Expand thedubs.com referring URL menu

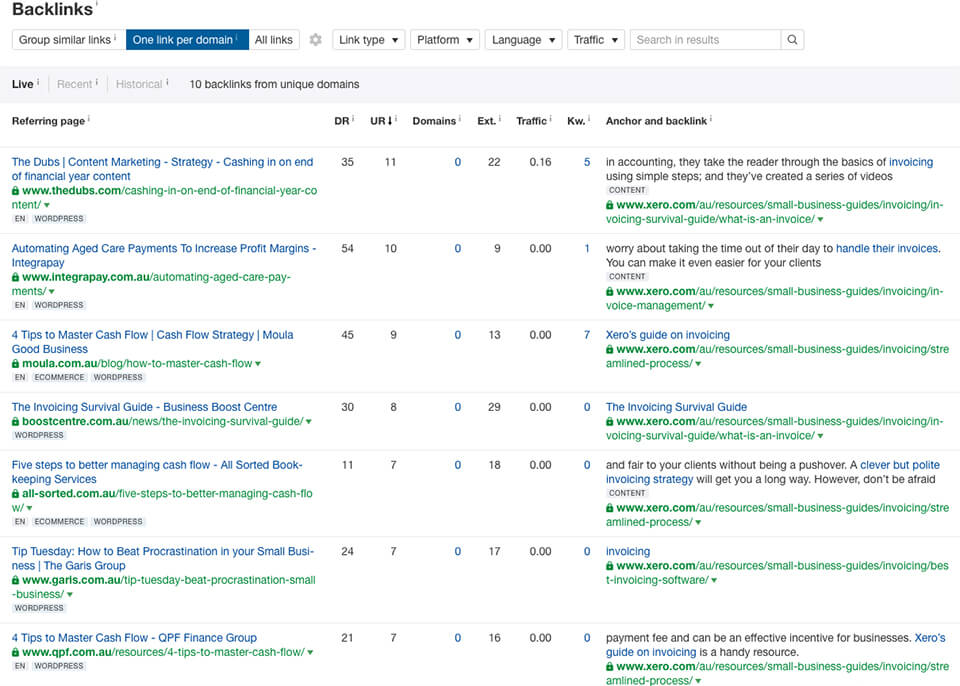47,205
